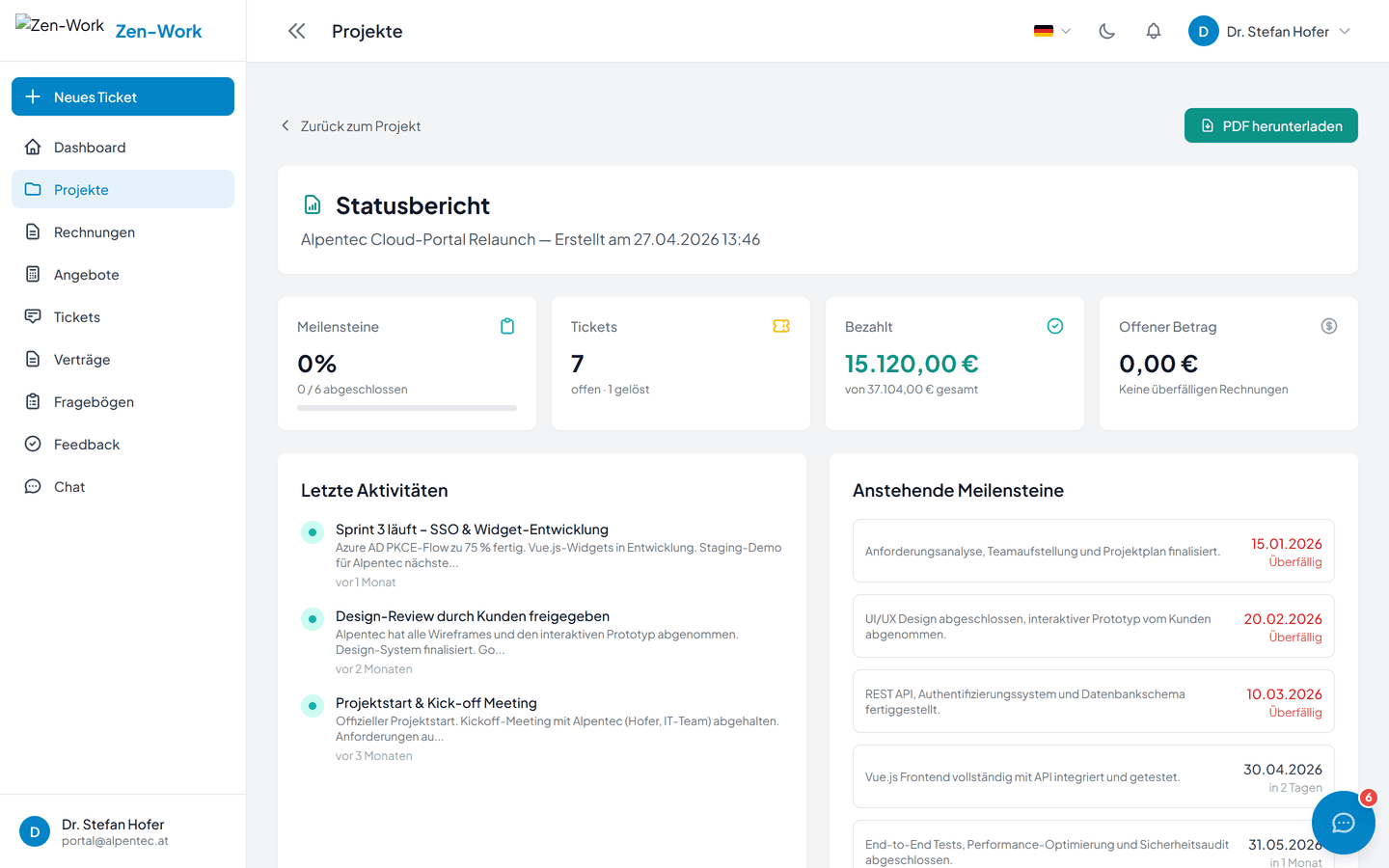
Task: Open Angebote in the sidebar
Action: pos(123,274)
